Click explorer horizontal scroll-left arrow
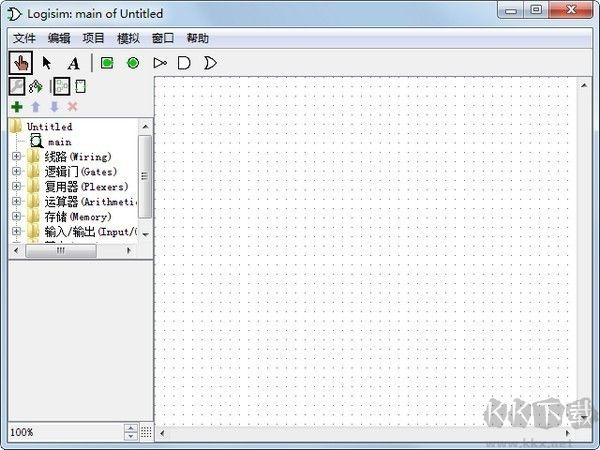 pyautogui.click(x=16, y=251)
